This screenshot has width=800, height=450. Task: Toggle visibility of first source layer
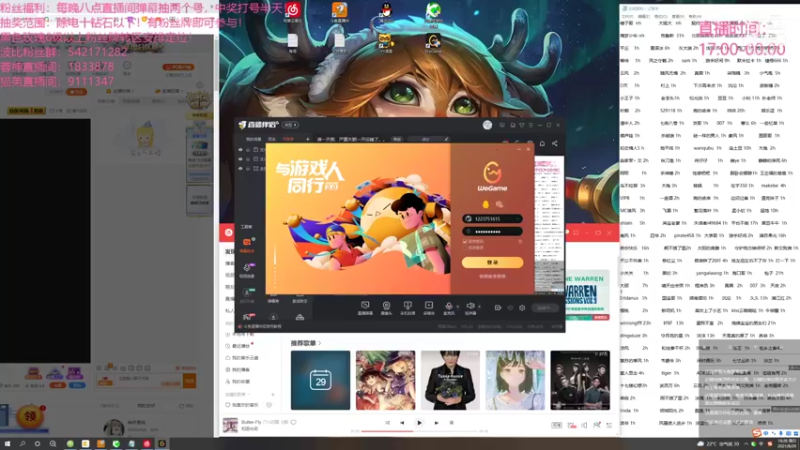(x=240, y=149)
